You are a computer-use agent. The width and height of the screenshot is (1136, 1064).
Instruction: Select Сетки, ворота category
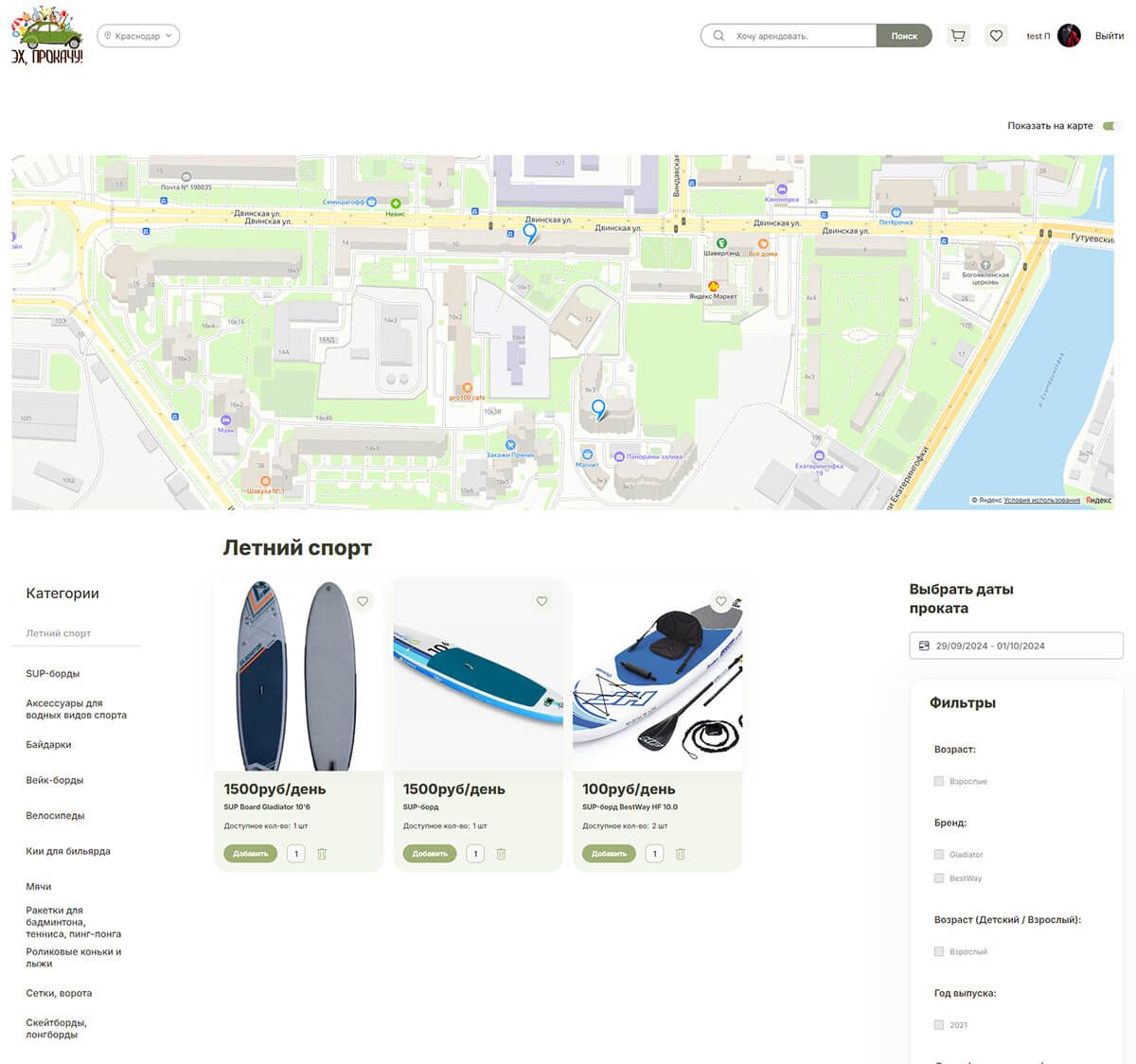[x=59, y=993]
